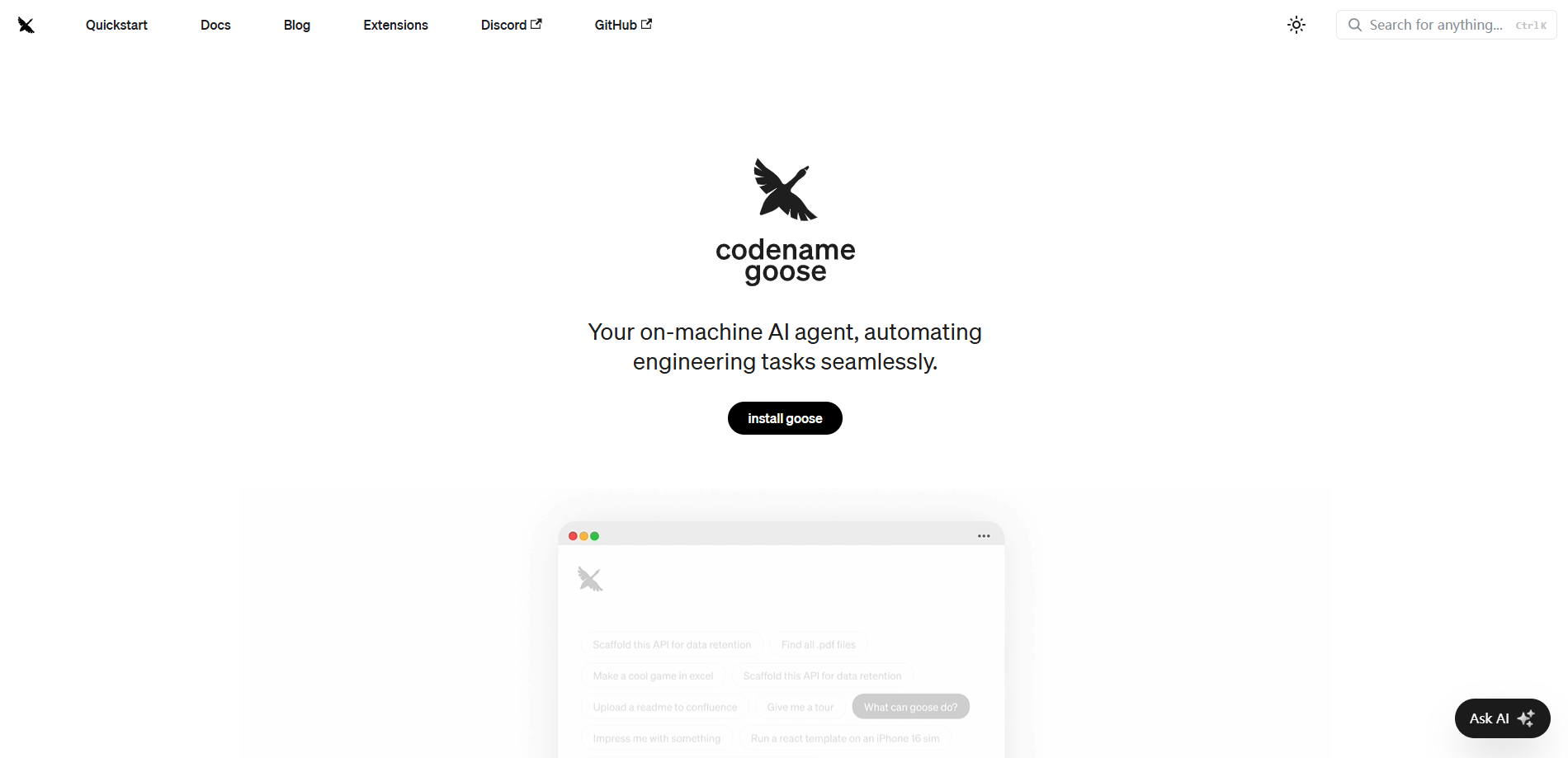This screenshot has height=758, width=1568.
Task: Select 'Make a cool game in excel' chip
Action: tap(653, 676)
